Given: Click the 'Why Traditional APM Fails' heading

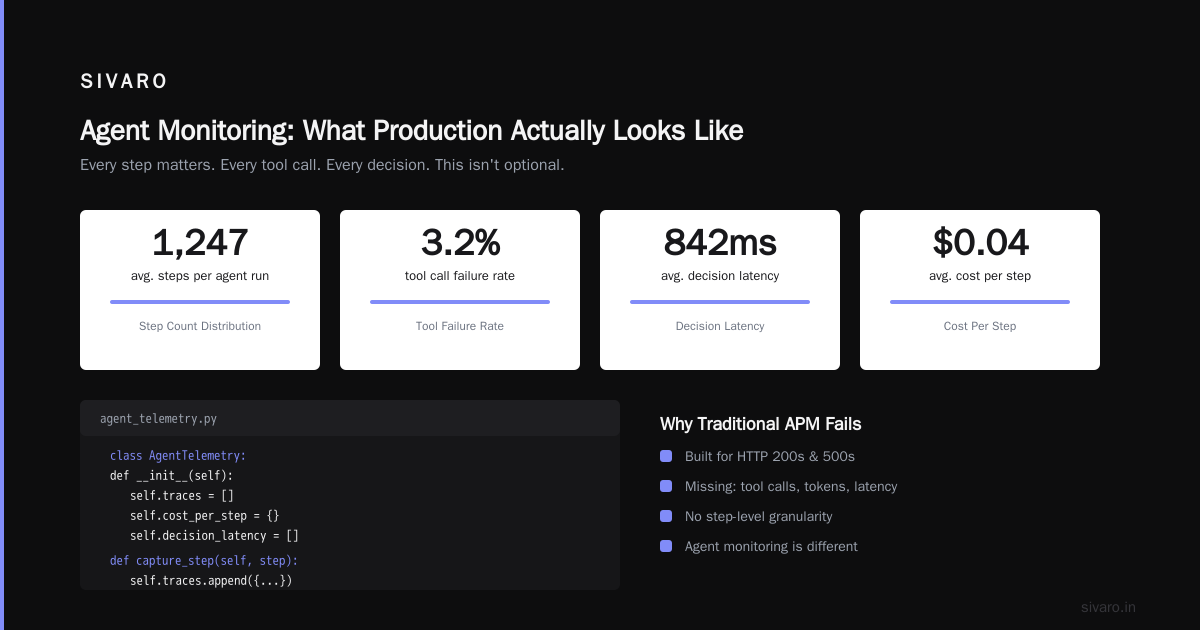Looking at the screenshot, I should 761,424.
